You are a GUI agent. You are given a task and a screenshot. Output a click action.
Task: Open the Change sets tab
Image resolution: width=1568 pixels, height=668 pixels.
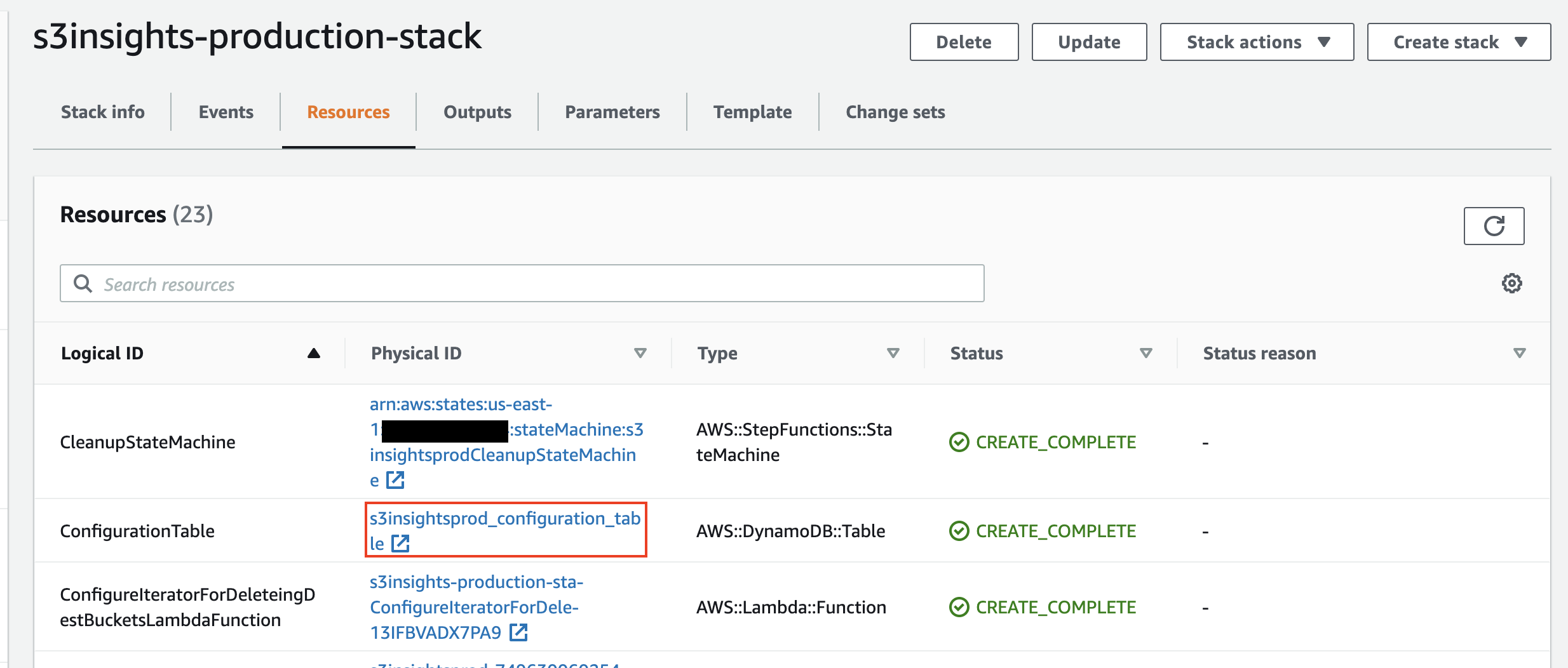pos(895,112)
